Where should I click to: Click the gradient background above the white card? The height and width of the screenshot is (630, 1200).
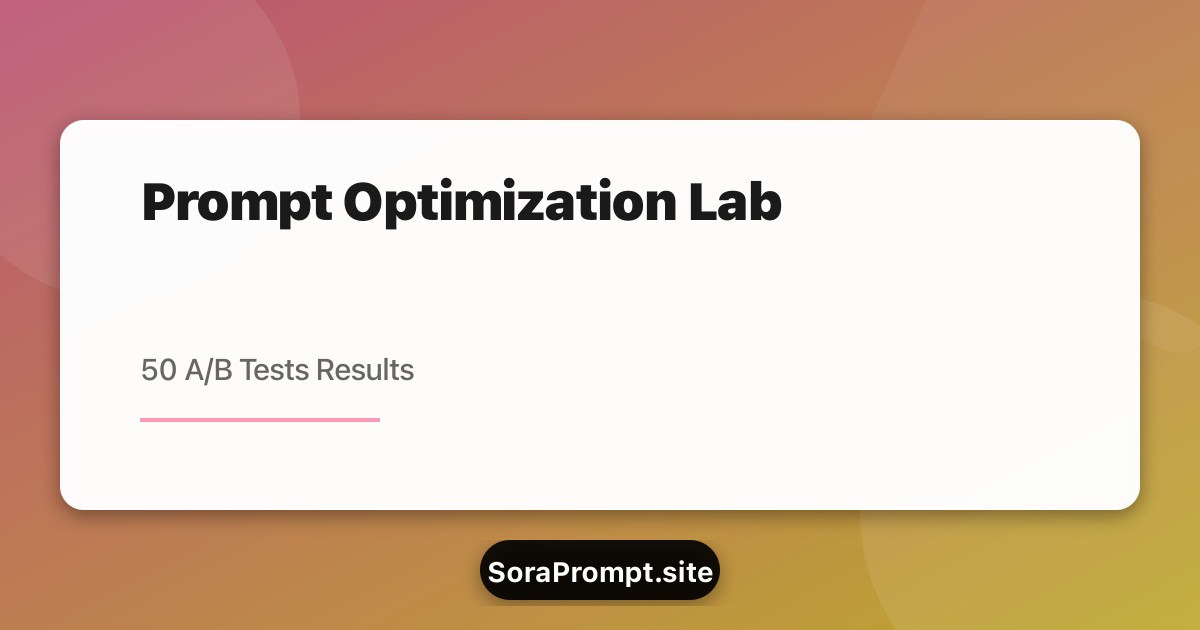pyautogui.click(x=600, y=60)
